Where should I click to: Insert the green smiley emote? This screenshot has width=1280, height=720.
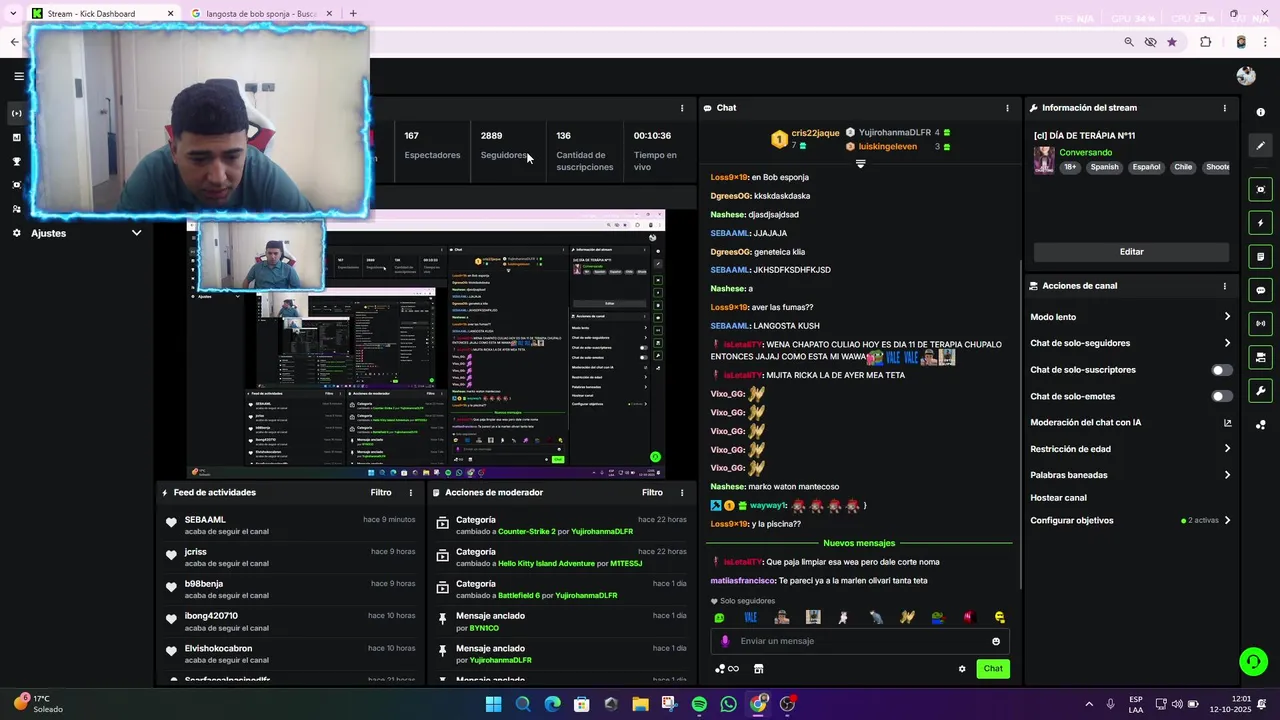[x=719, y=618]
